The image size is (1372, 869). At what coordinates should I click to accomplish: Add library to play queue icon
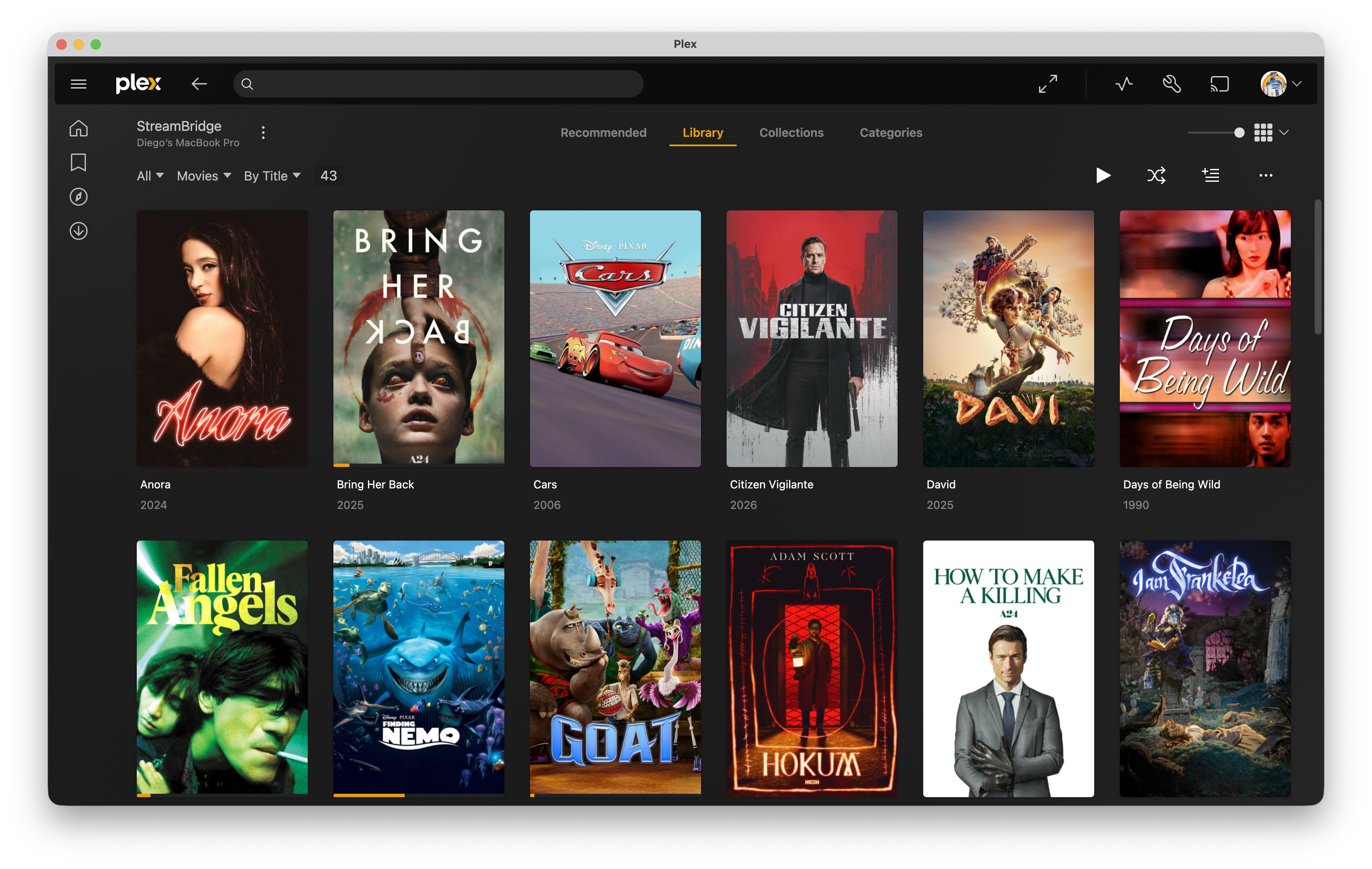pyautogui.click(x=1210, y=175)
